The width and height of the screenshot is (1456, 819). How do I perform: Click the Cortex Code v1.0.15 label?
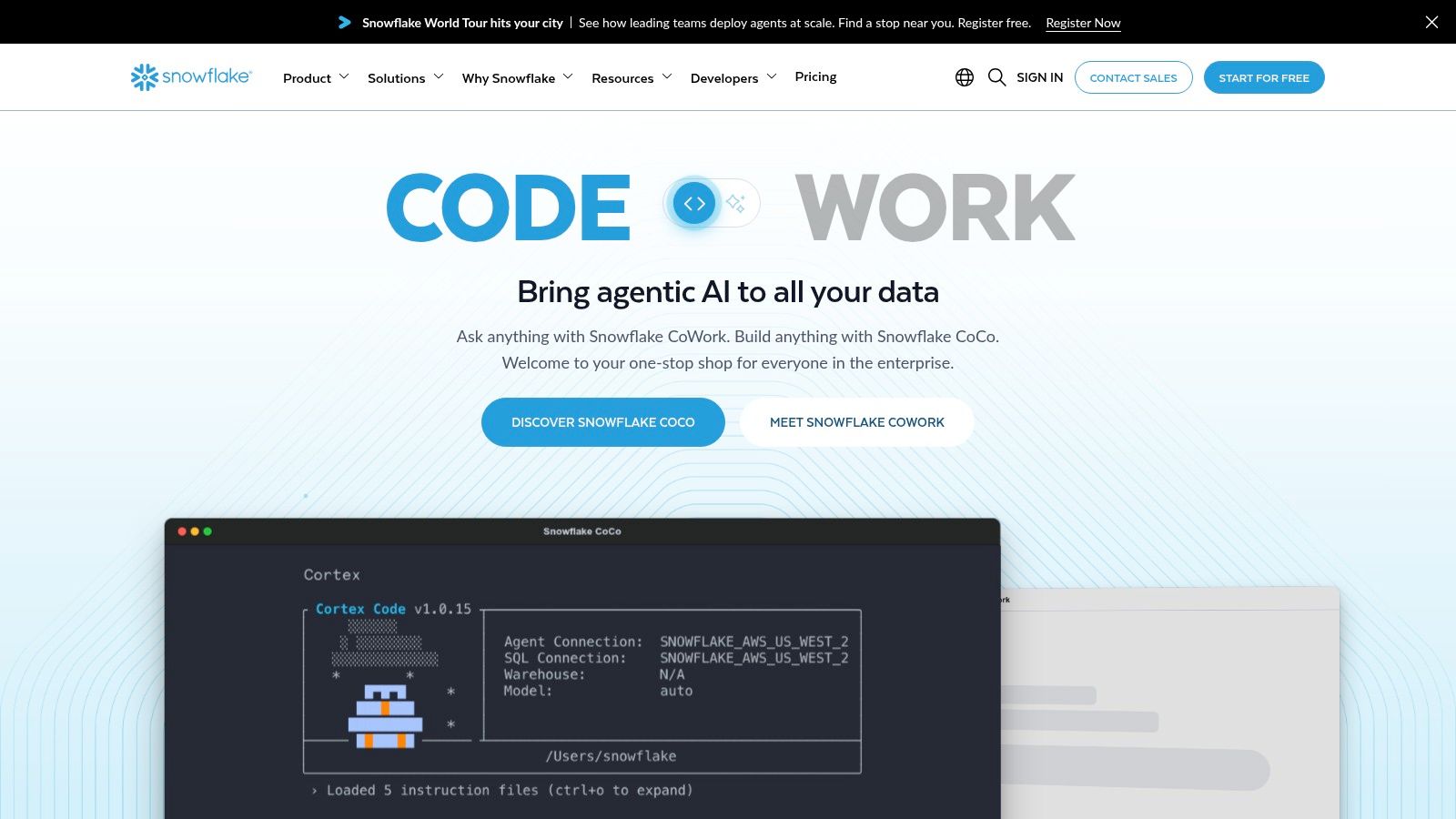[393, 609]
